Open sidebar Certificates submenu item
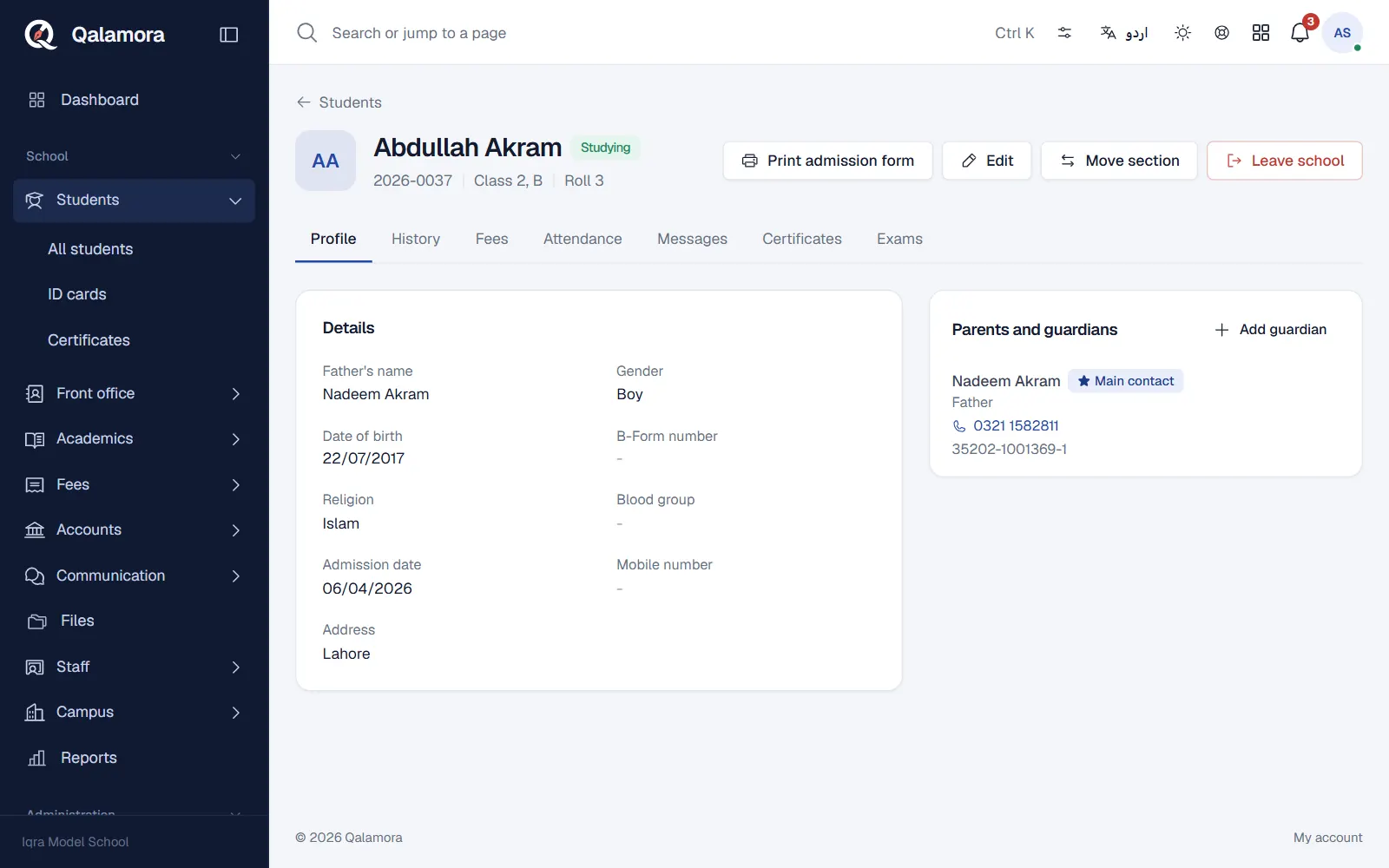The height and width of the screenshot is (868, 1389). [x=89, y=340]
